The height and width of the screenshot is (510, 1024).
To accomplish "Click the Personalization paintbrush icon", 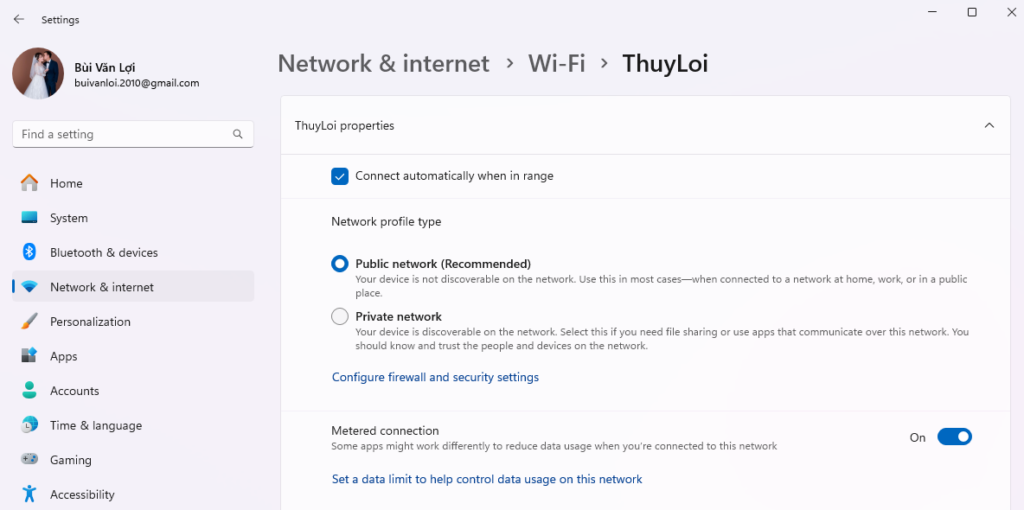I will (x=30, y=321).
